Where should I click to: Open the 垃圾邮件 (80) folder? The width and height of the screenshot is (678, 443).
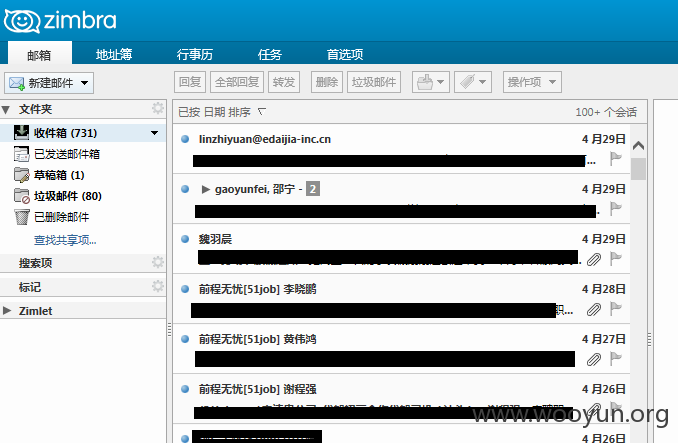click(68, 196)
